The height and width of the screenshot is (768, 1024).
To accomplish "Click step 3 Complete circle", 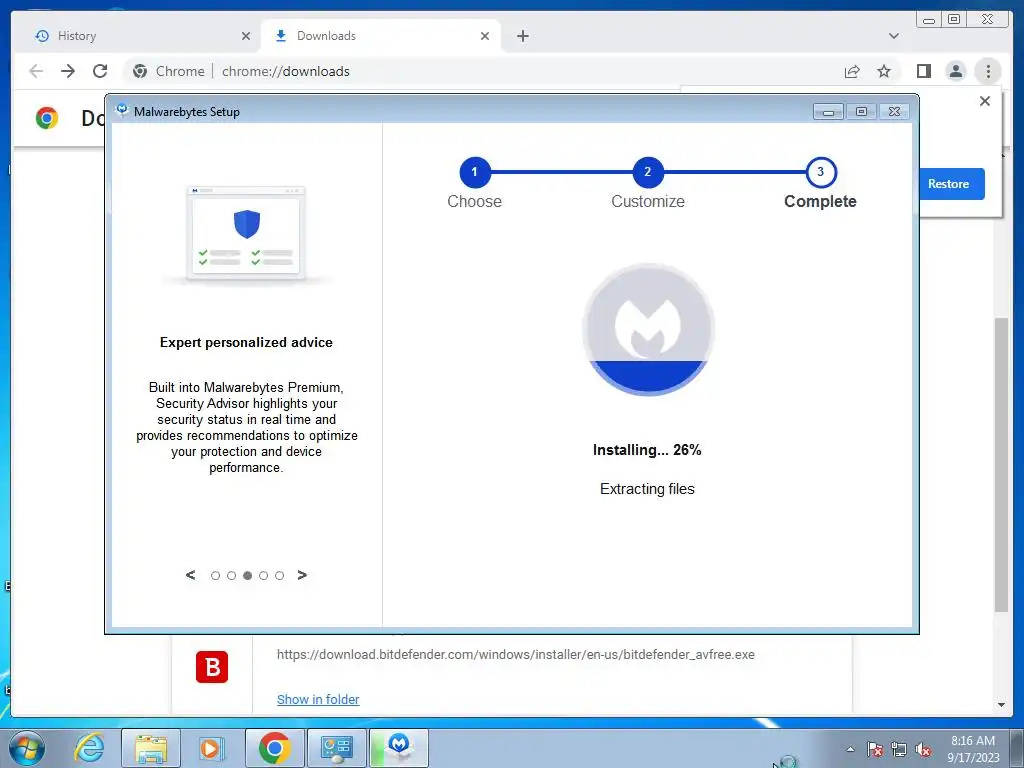I will click(x=820, y=172).
